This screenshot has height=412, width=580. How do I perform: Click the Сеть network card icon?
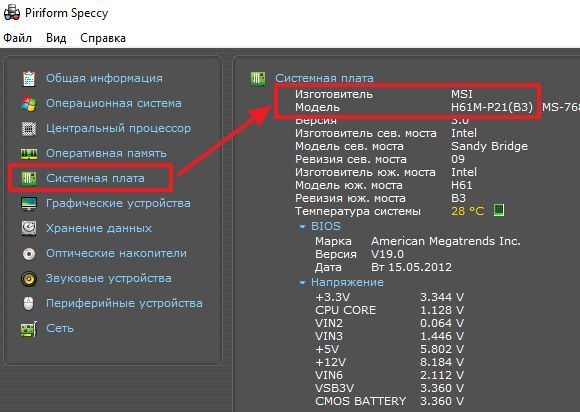tap(29, 328)
